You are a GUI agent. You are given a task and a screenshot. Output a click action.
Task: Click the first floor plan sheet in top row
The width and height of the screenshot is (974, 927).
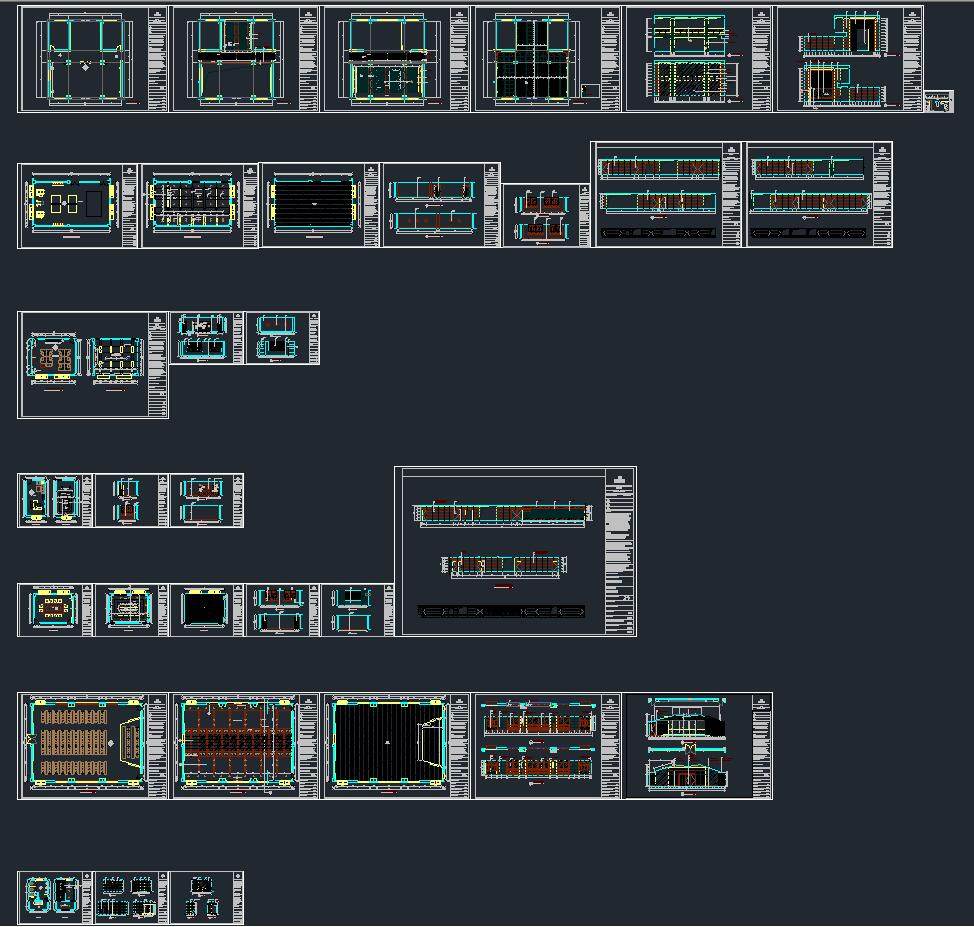93,59
